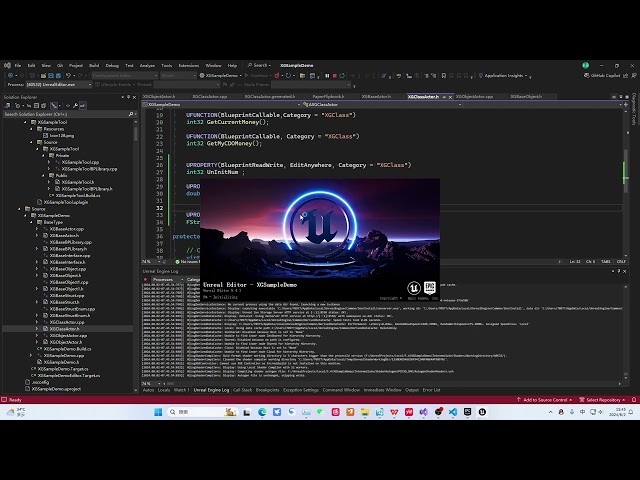Open the Debug menu
640x480 pixels.
112,65
